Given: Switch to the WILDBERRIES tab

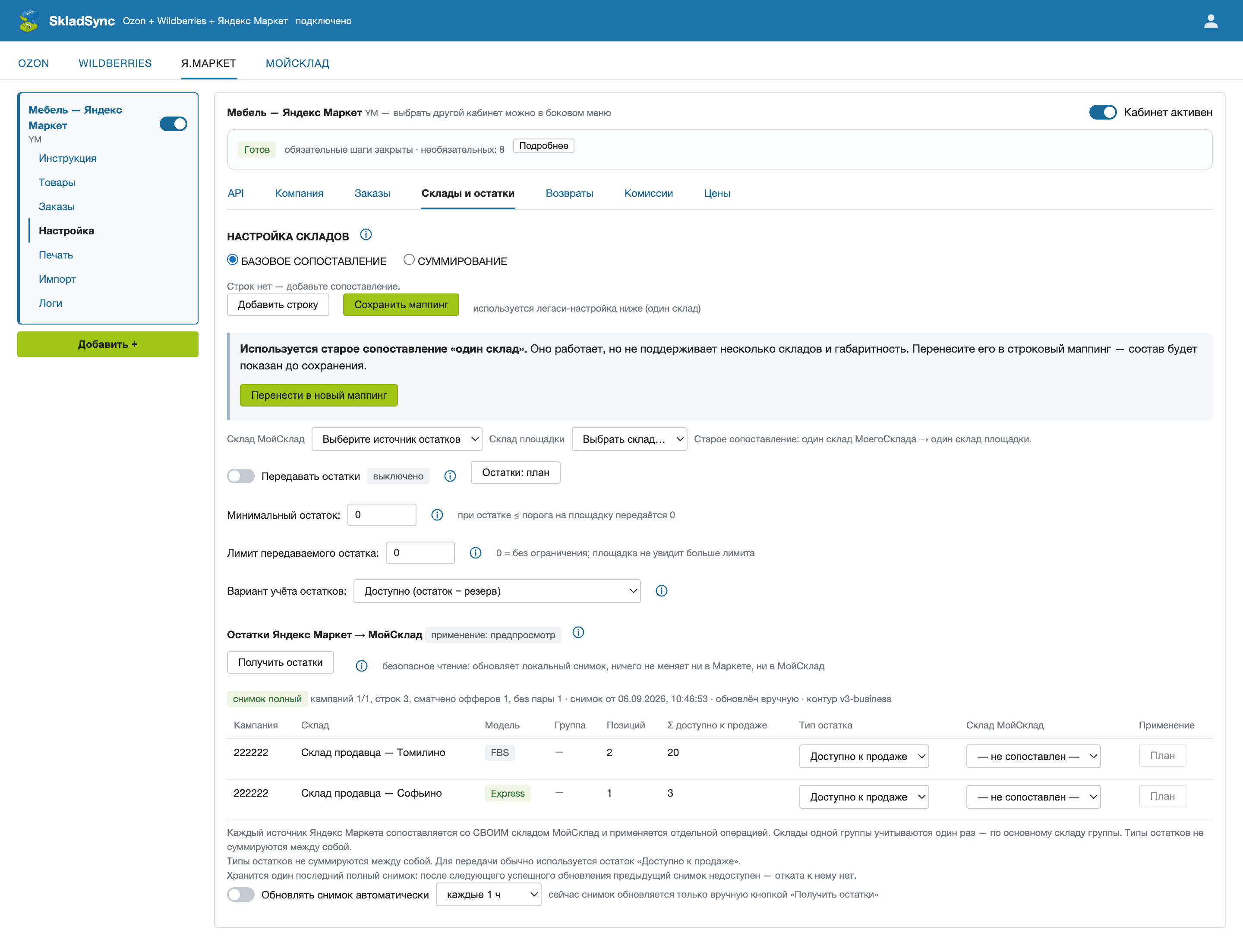Looking at the screenshot, I should 115,63.
